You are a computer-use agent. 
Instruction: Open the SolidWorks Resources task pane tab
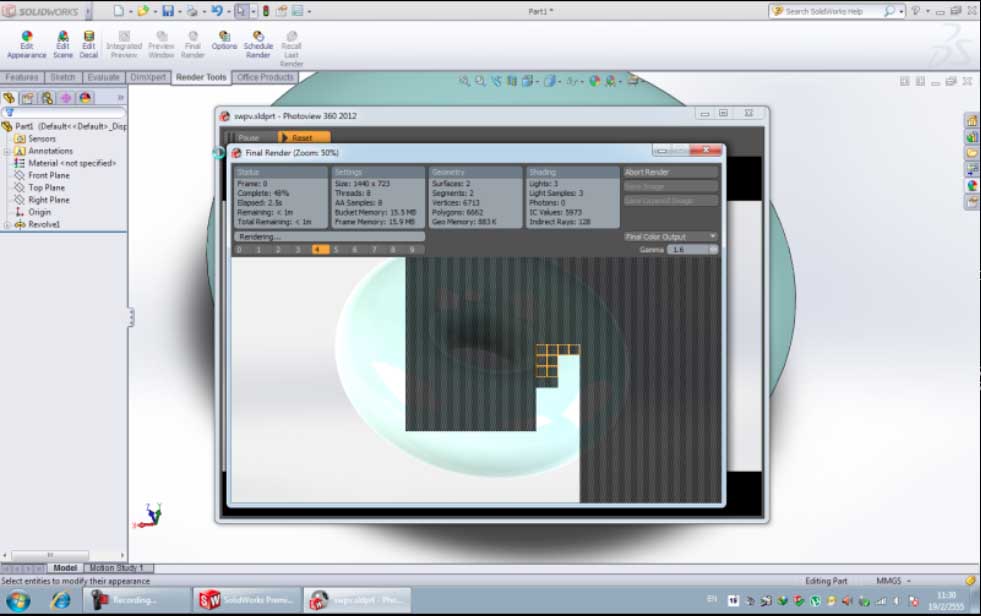tap(972, 121)
